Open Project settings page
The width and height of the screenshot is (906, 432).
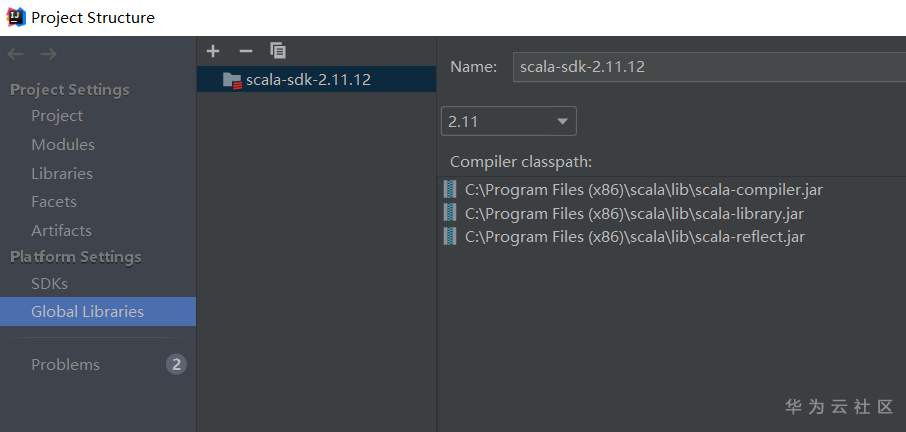click(x=57, y=116)
